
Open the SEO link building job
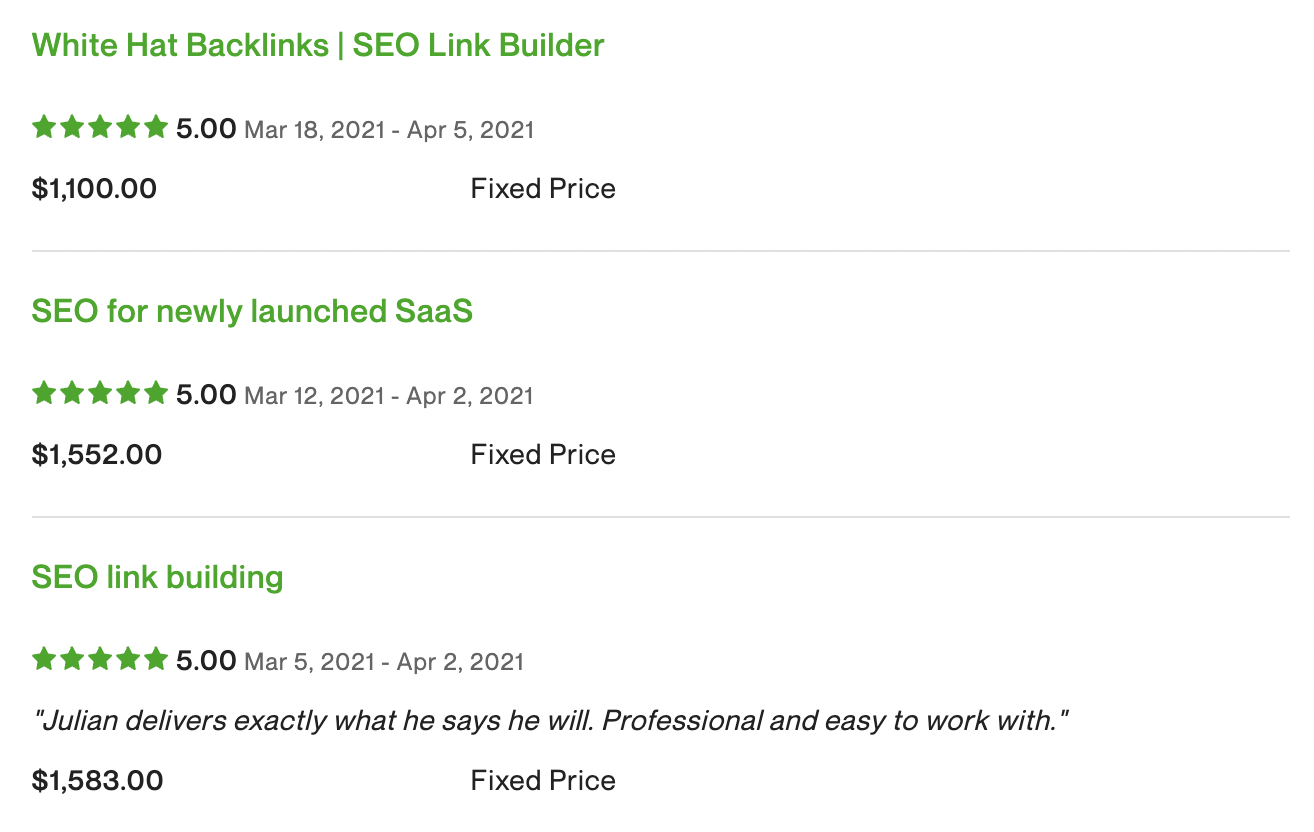click(158, 578)
